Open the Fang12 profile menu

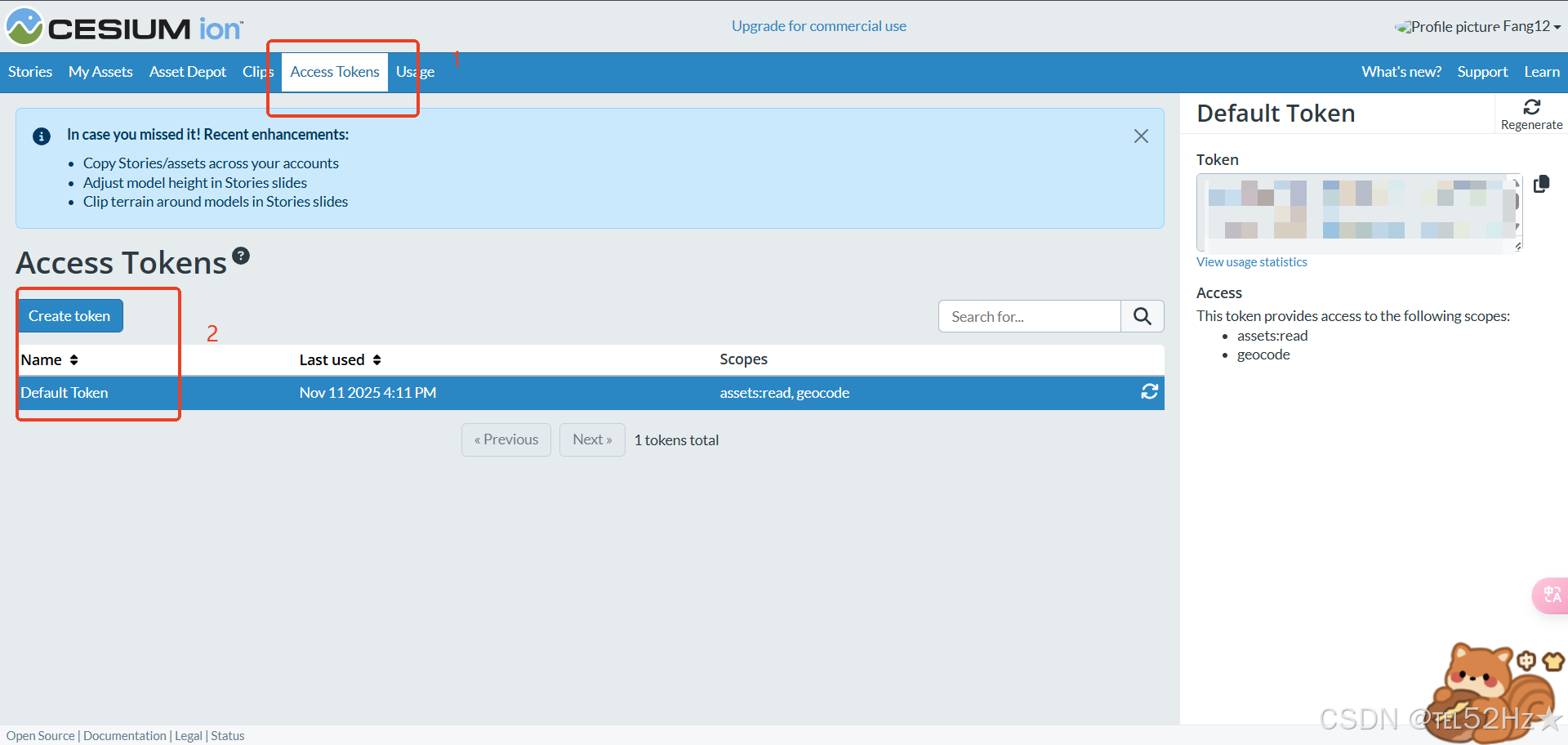pos(1477,25)
